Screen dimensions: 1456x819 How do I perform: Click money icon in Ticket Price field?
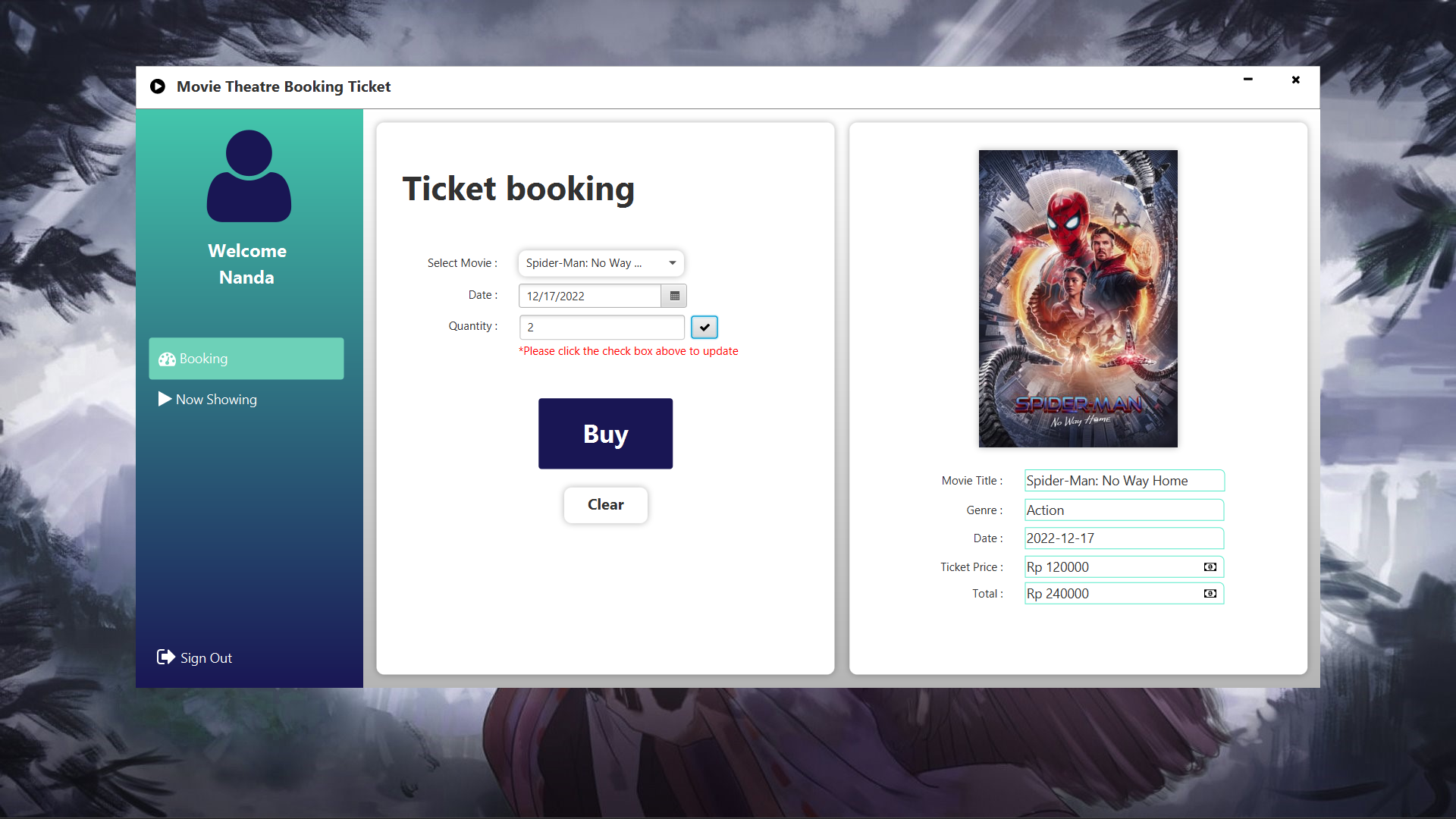1210,567
